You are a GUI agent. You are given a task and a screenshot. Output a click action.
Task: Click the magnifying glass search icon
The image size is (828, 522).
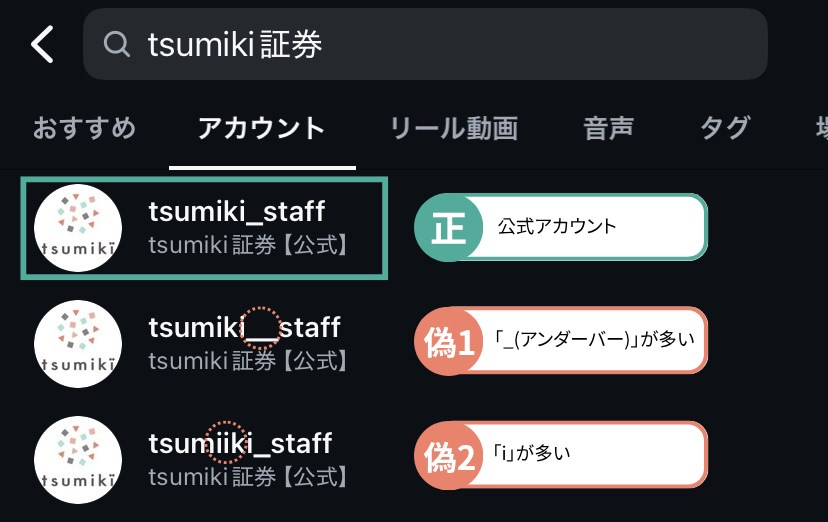pos(117,44)
